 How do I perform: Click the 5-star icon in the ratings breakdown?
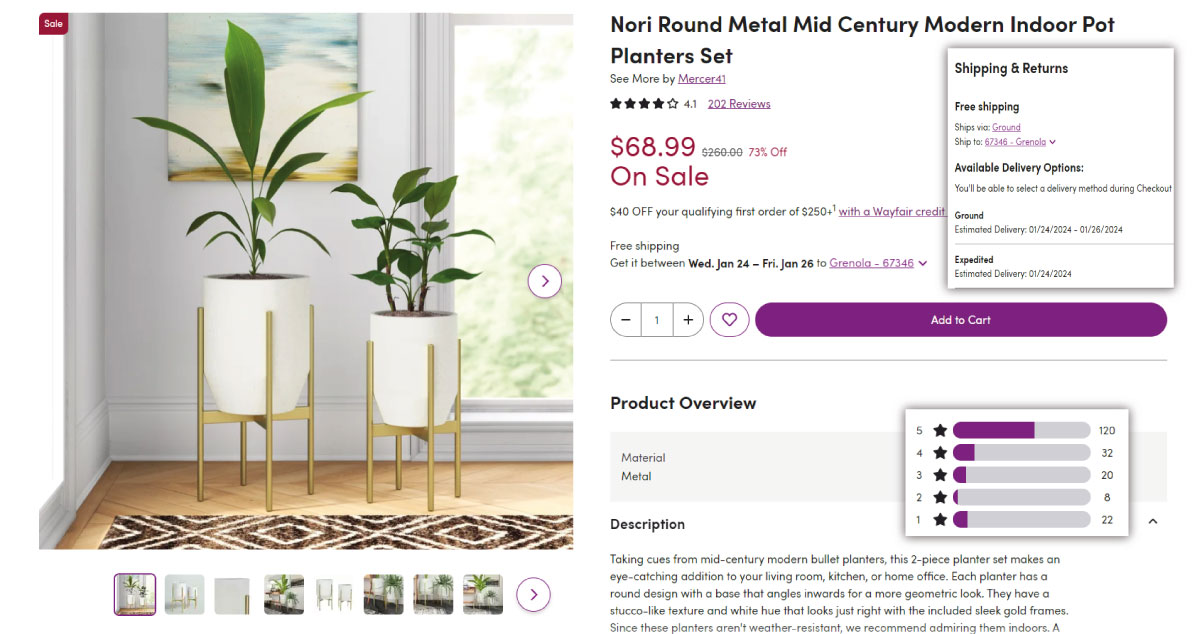(939, 429)
